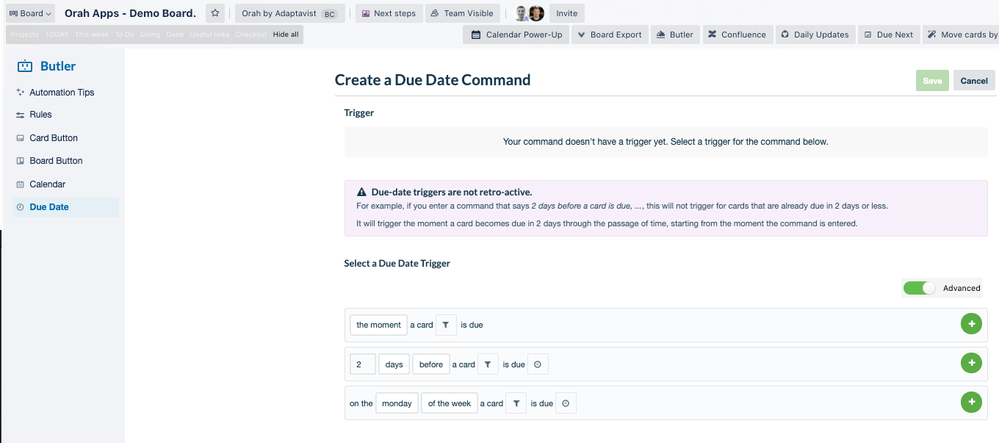The image size is (999, 443).
Task: Set time in 'days before' trigger row
Action: tap(538, 365)
